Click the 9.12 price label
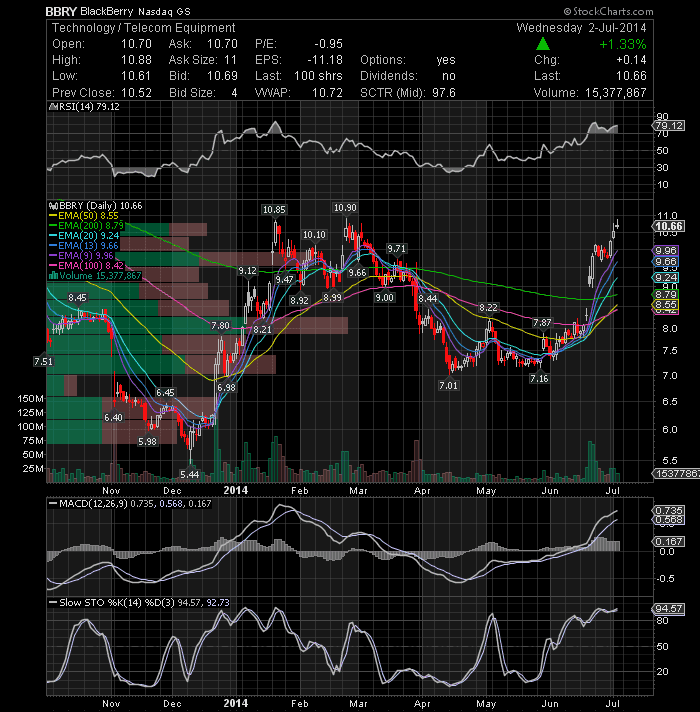 (x=247, y=271)
